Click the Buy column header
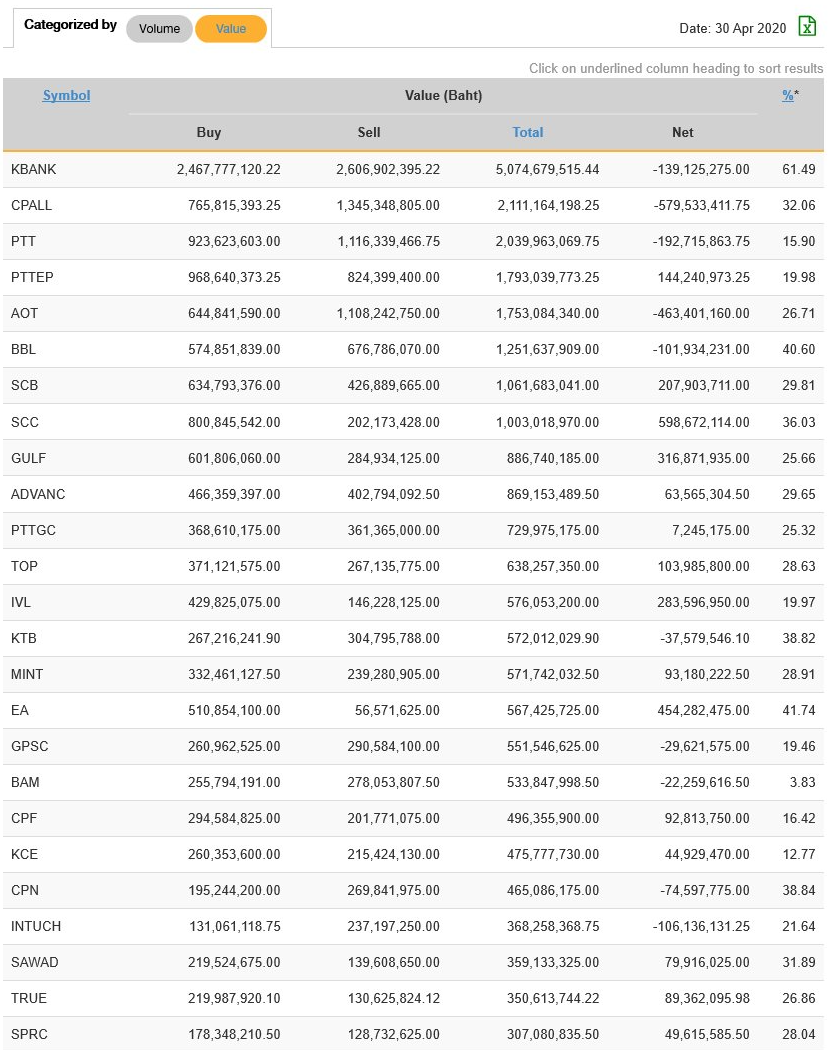The height and width of the screenshot is (1050, 828). [x=209, y=132]
